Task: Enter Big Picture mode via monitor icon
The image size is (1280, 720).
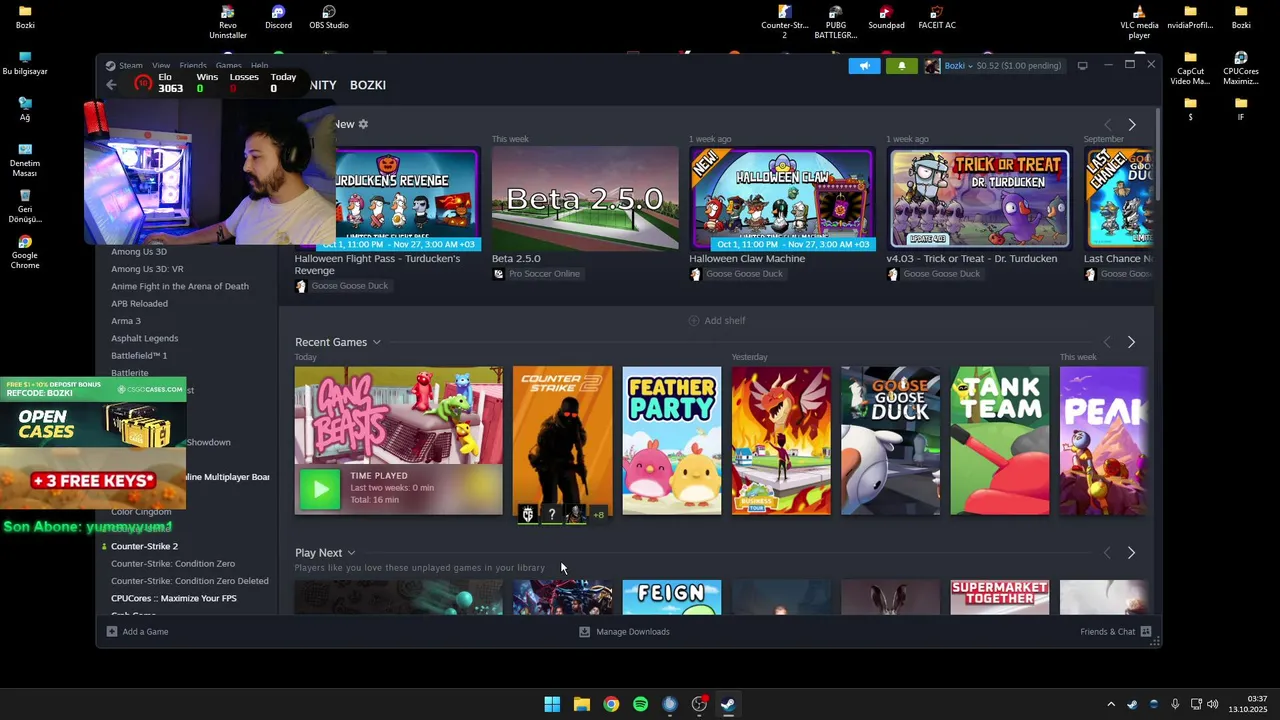Action: 1082,66
